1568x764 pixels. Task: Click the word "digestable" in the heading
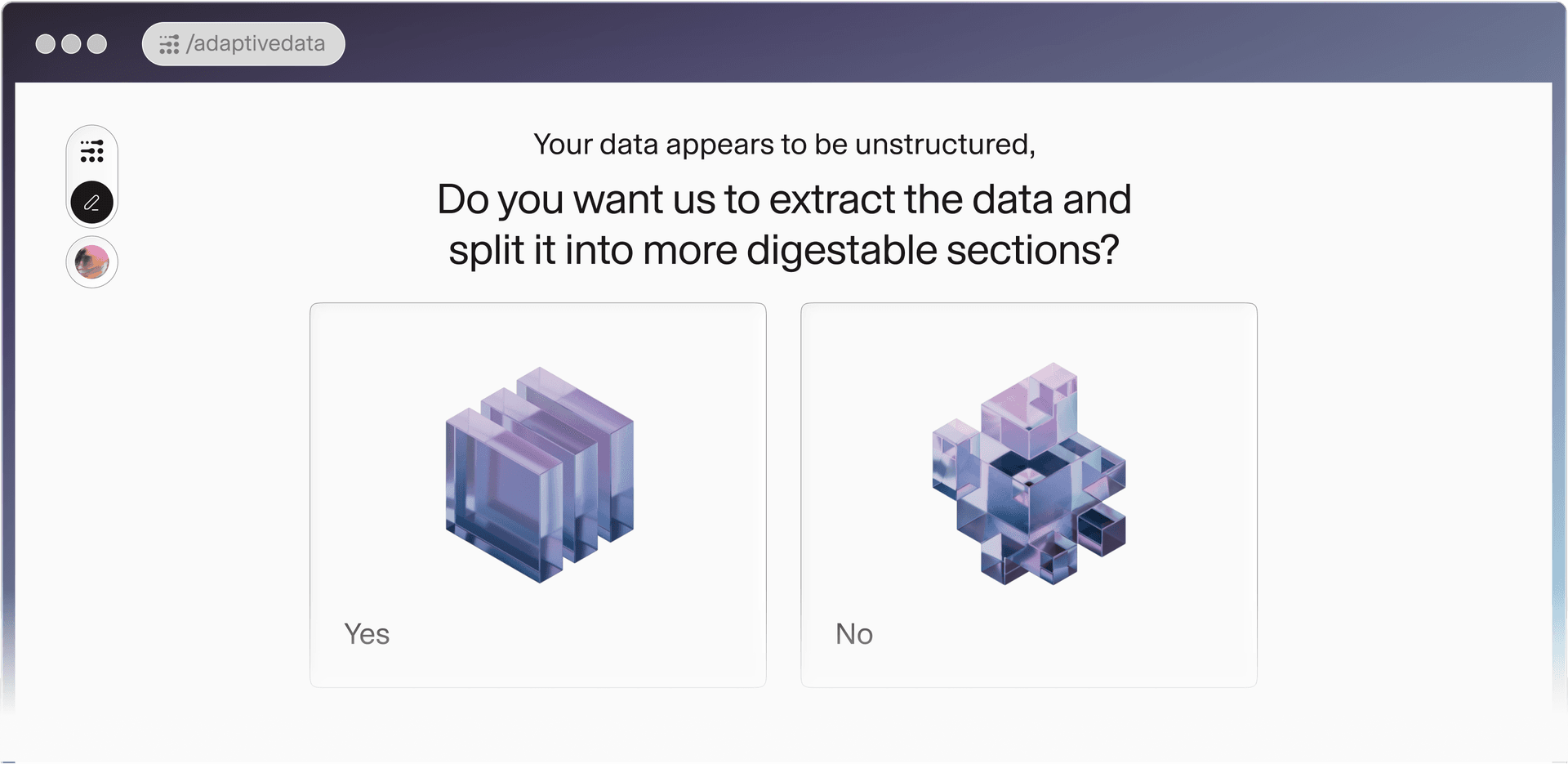click(x=841, y=251)
